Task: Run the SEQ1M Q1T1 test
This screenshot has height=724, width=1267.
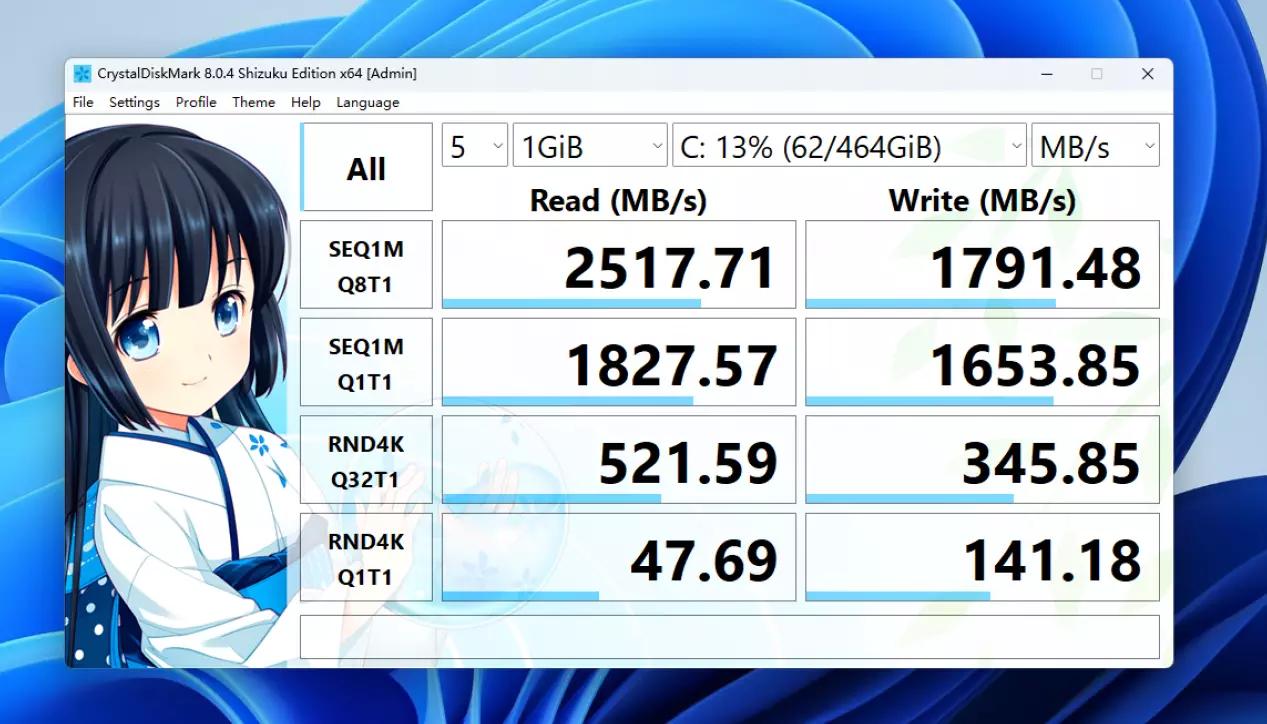Action: click(x=366, y=362)
